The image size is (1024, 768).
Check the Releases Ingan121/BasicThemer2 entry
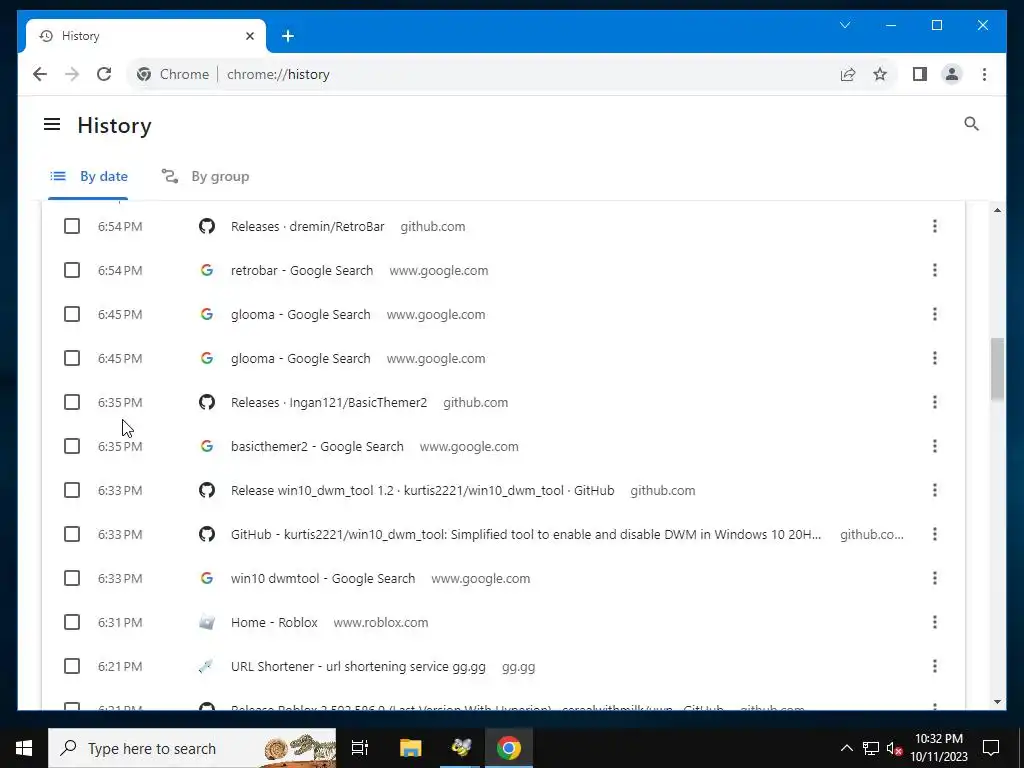(72, 402)
